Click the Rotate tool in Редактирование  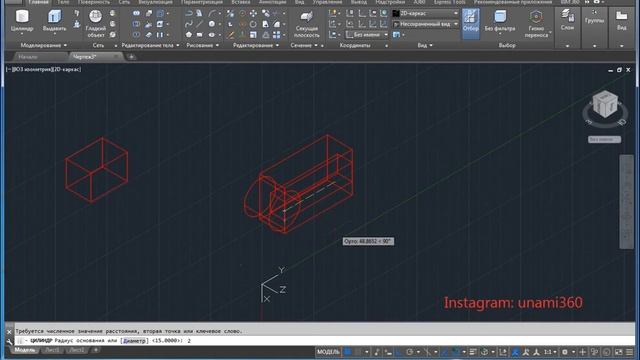[253, 24]
